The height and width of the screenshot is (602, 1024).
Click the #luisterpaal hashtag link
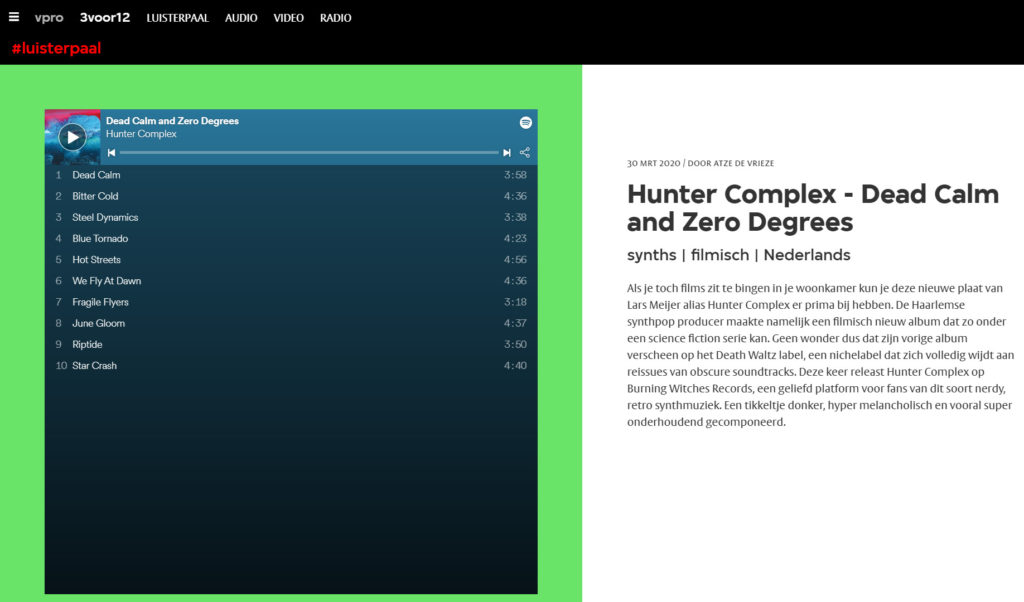coord(56,48)
